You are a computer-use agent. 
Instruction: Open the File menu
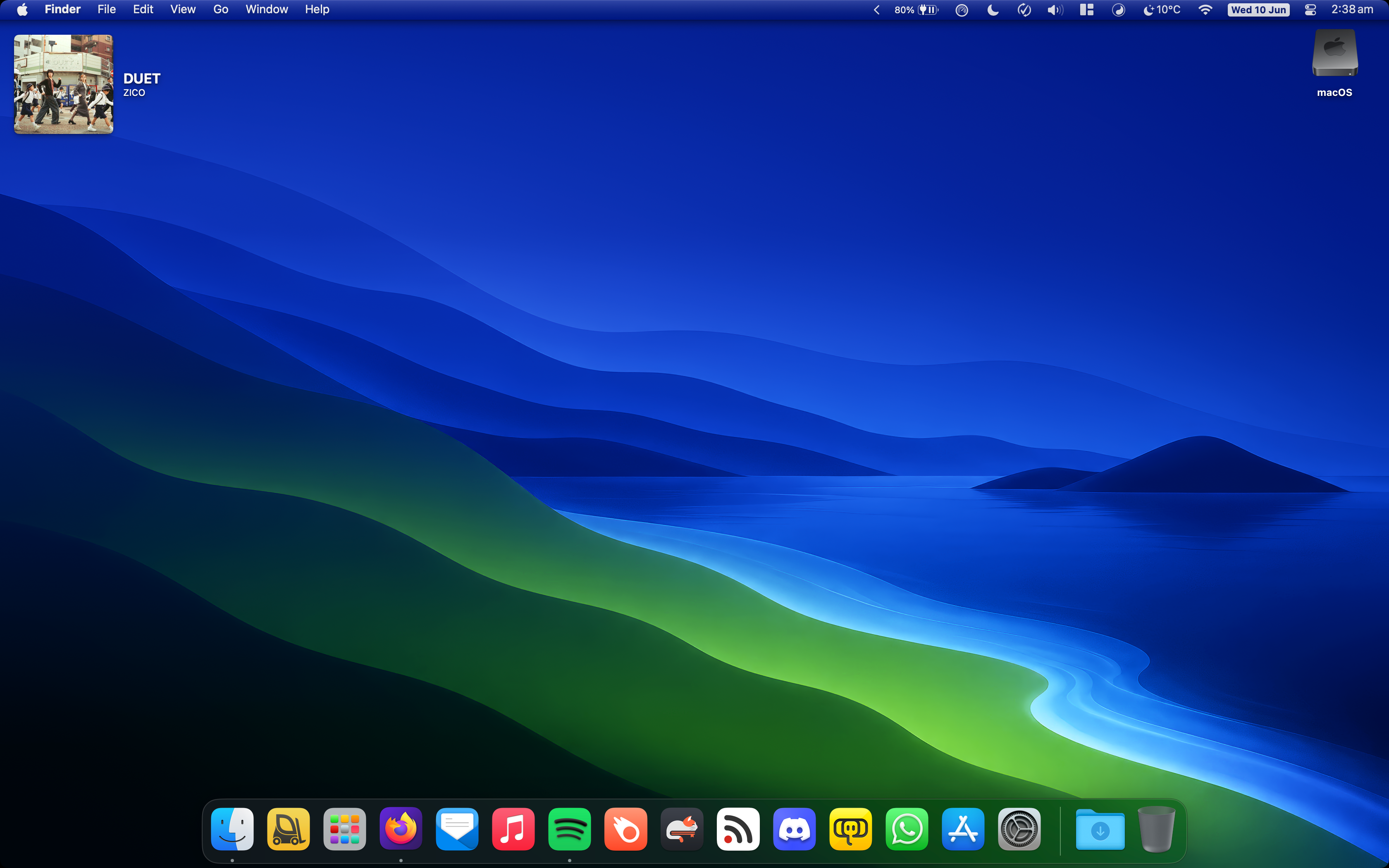[x=107, y=10]
